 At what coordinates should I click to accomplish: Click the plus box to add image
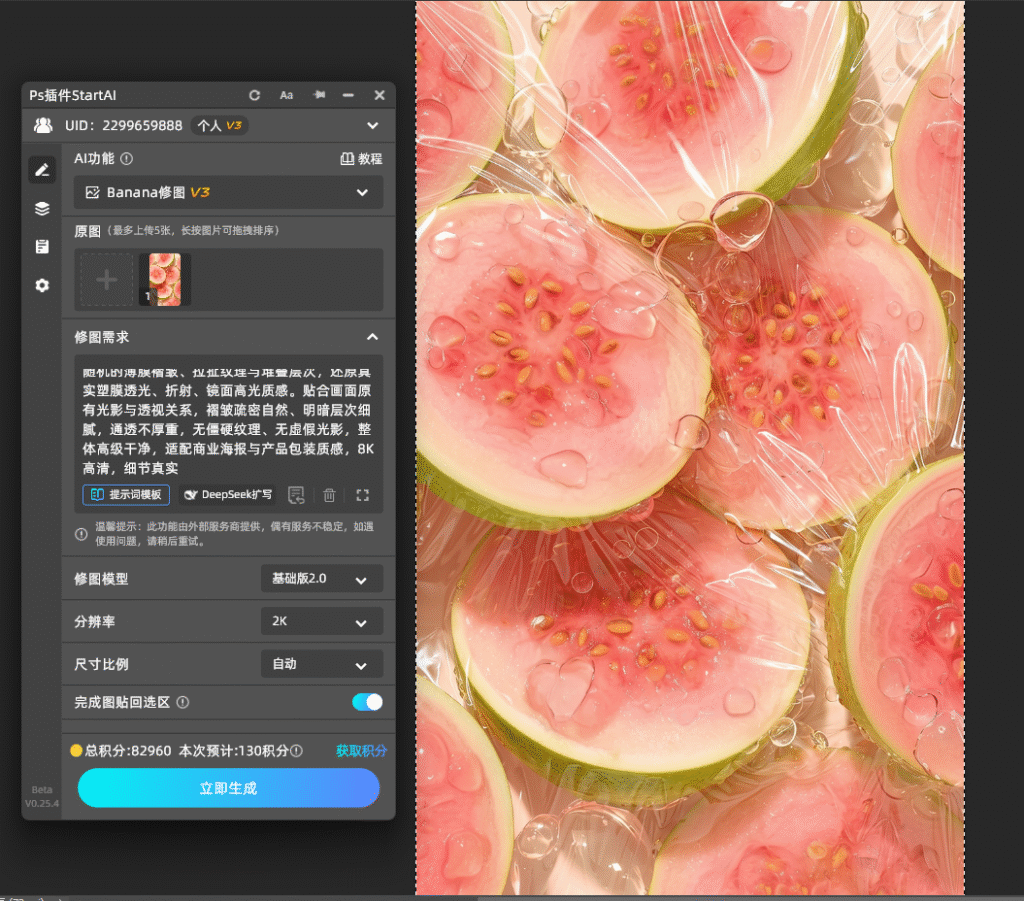pyautogui.click(x=106, y=280)
